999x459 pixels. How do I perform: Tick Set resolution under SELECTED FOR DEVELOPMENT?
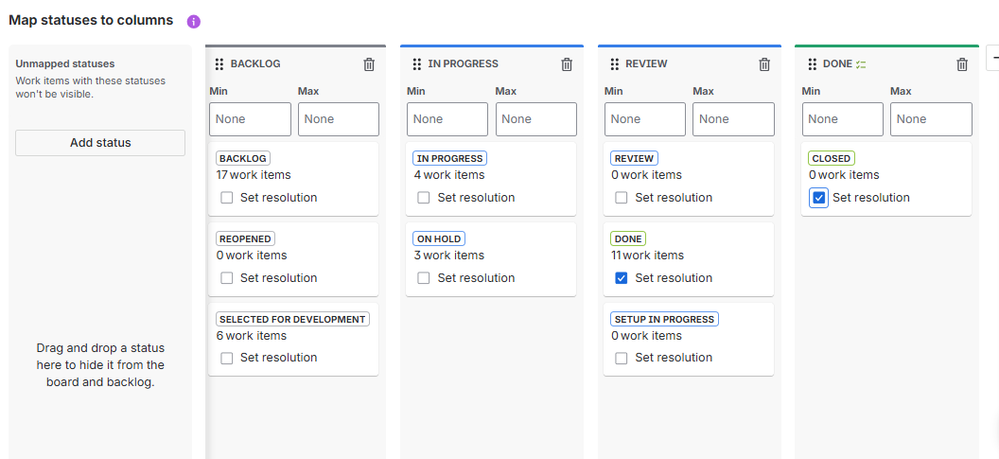(x=227, y=358)
